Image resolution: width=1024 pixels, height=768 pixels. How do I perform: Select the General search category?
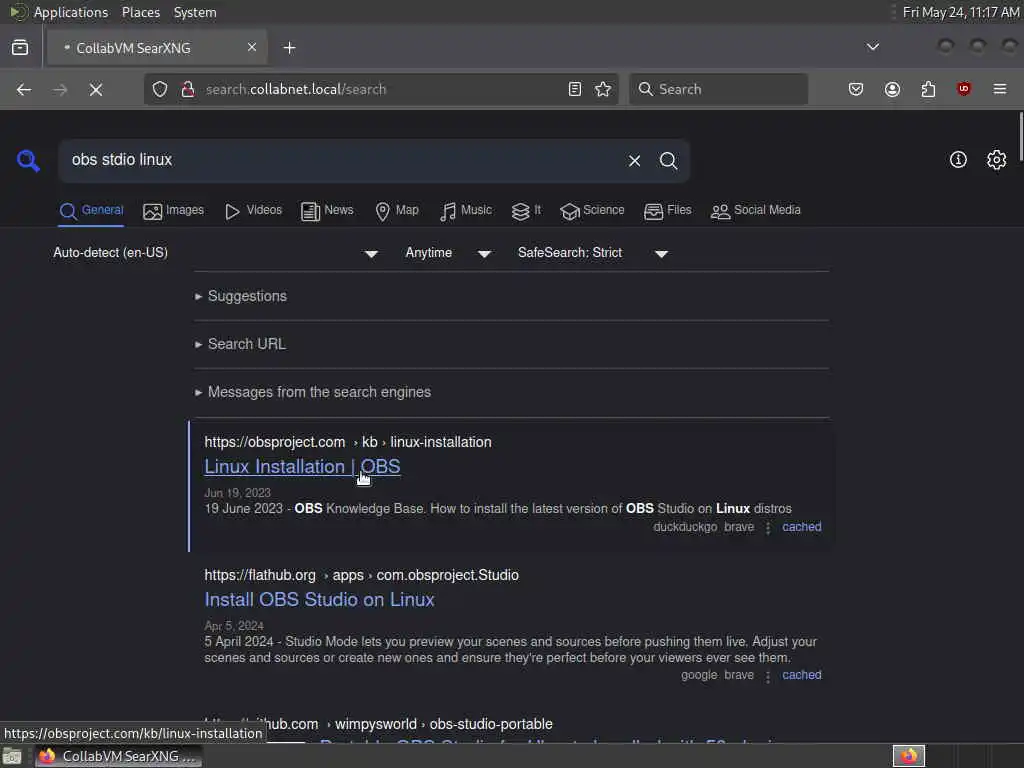click(x=91, y=210)
